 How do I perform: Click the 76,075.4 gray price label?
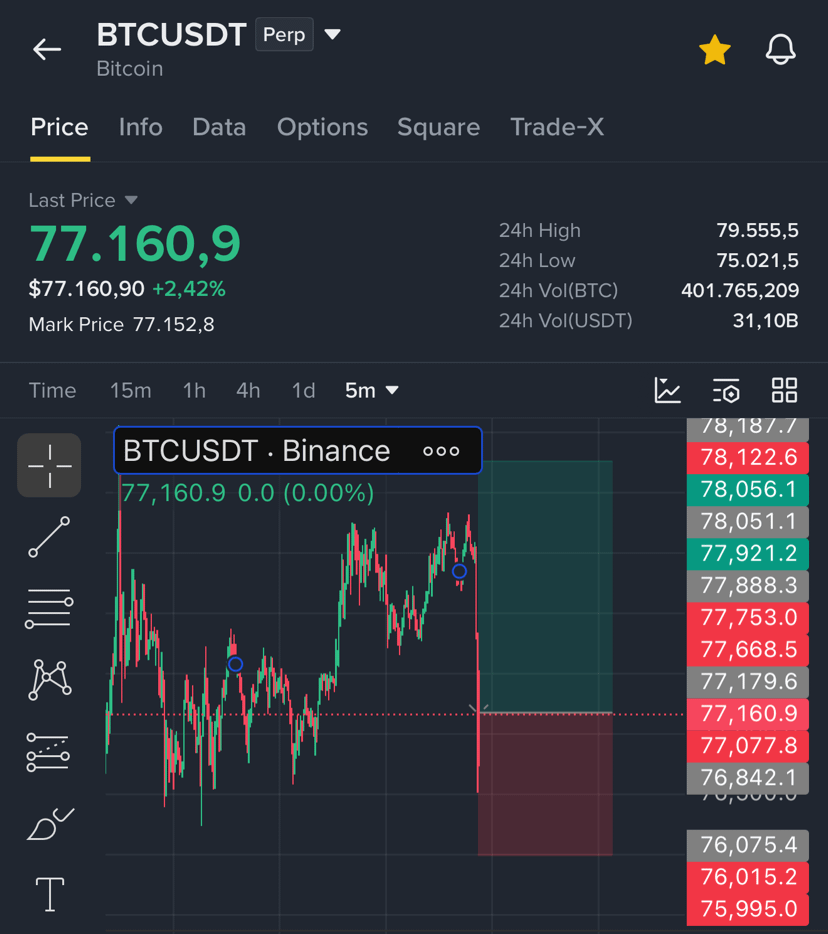click(748, 845)
